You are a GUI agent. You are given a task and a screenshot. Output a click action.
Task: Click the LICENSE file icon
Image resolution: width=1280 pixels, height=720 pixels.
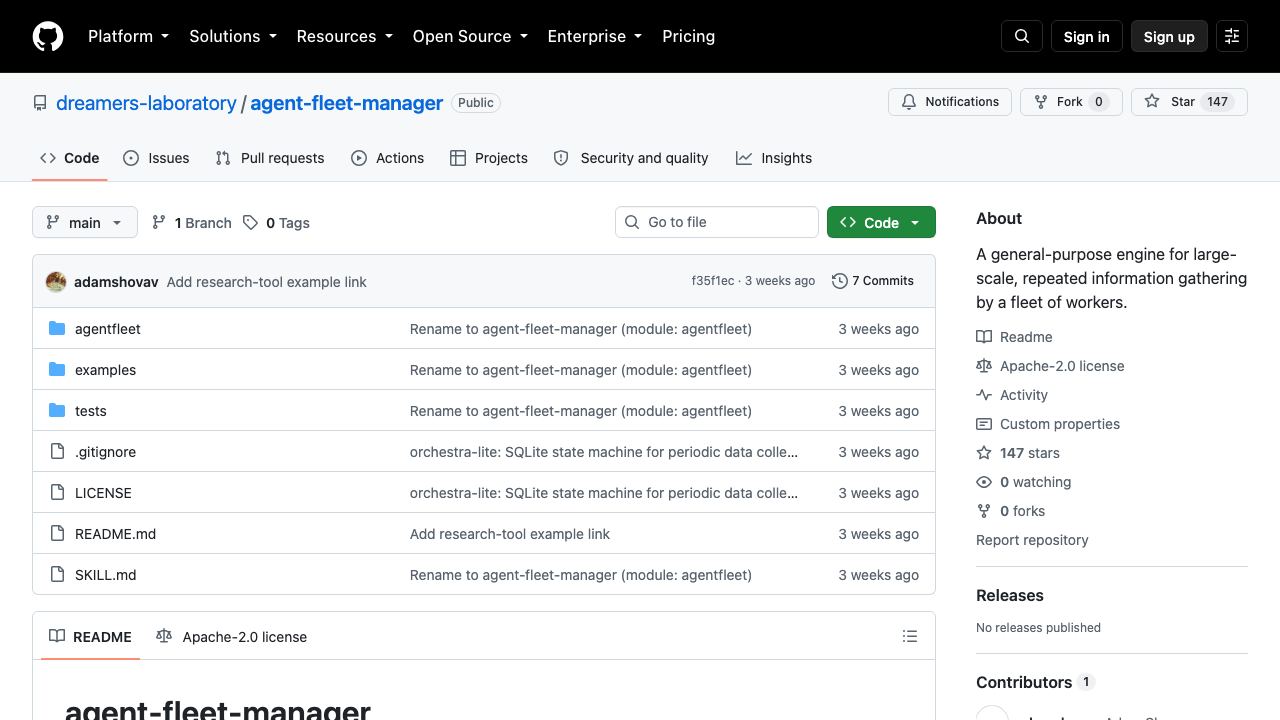(57, 493)
